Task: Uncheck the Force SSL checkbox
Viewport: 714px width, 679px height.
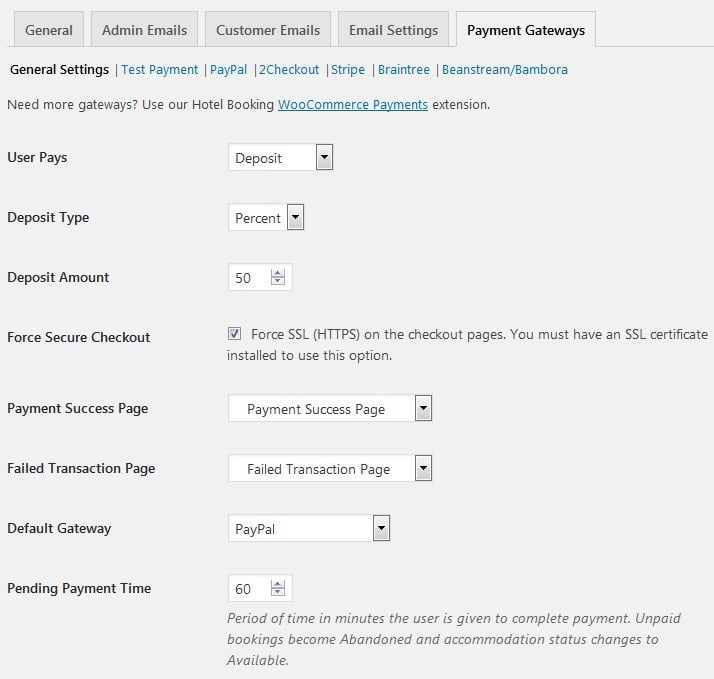Action: [235, 334]
